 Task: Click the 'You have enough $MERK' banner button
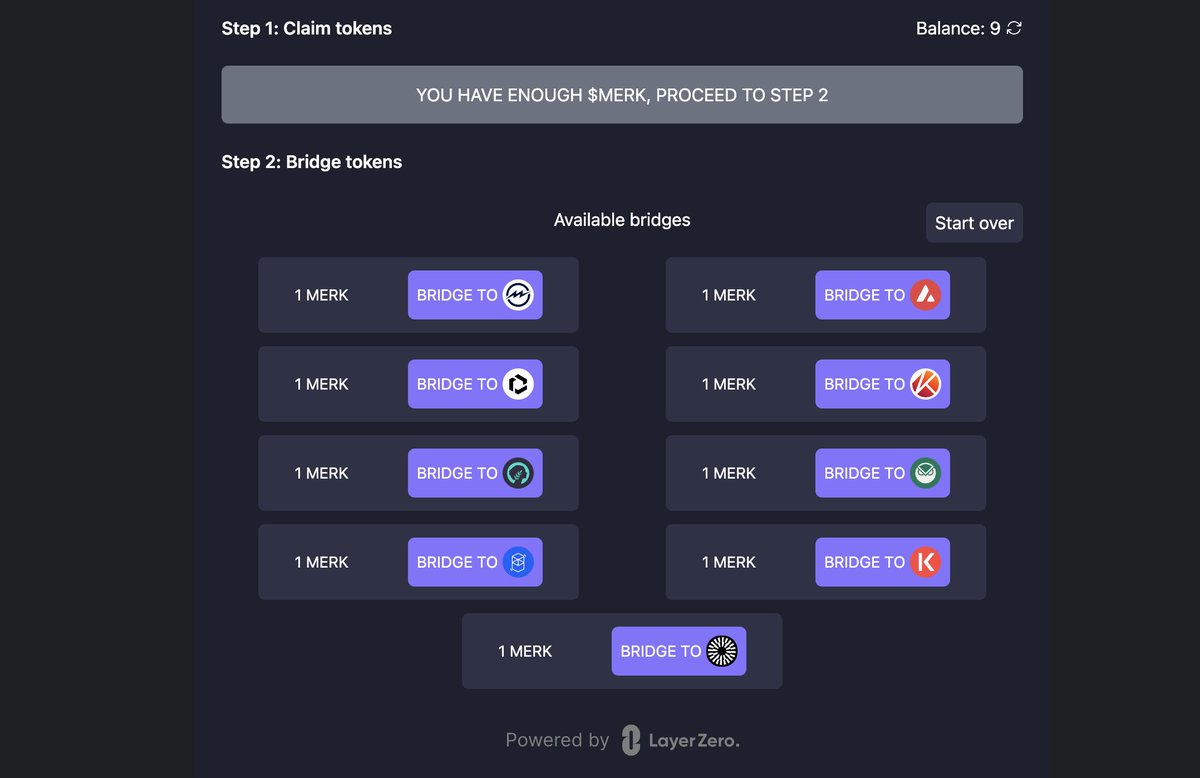coord(622,95)
